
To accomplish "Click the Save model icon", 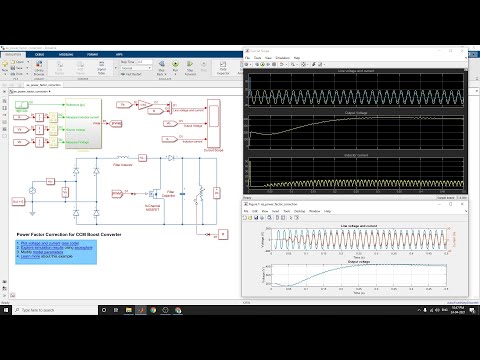I will tap(13, 68).
